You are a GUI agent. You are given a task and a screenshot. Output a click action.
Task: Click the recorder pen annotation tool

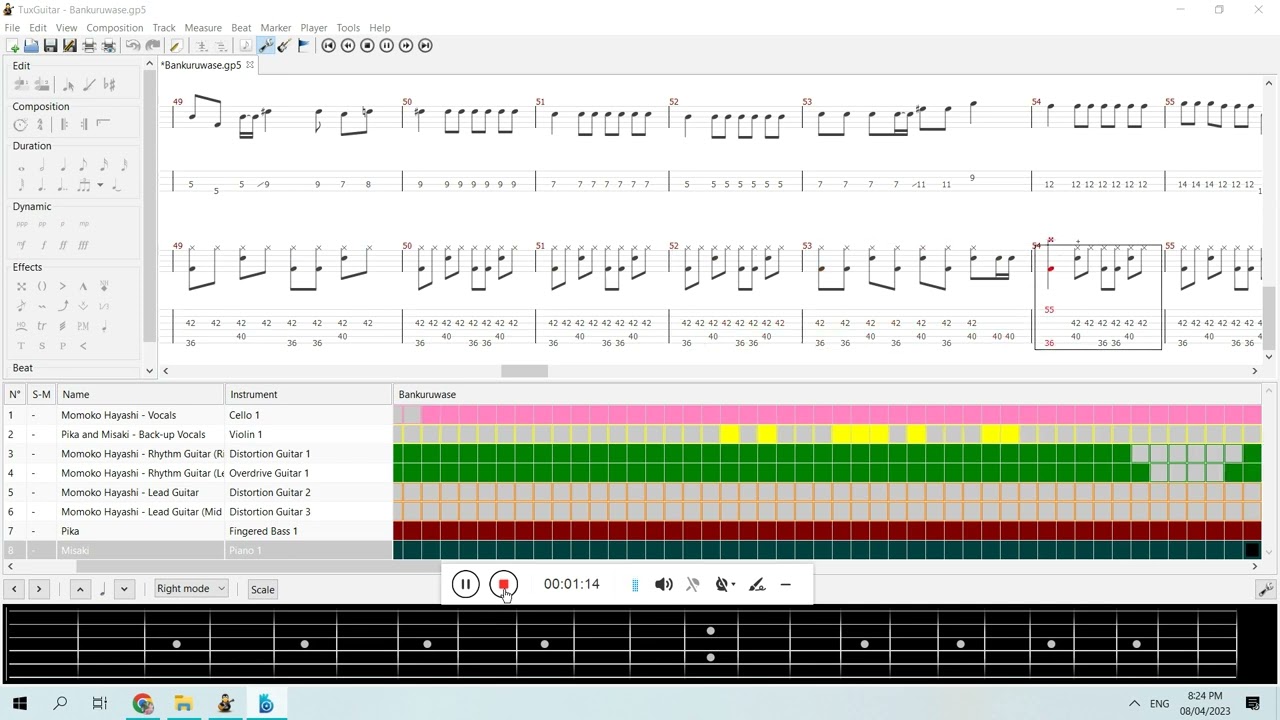[757, 585]
